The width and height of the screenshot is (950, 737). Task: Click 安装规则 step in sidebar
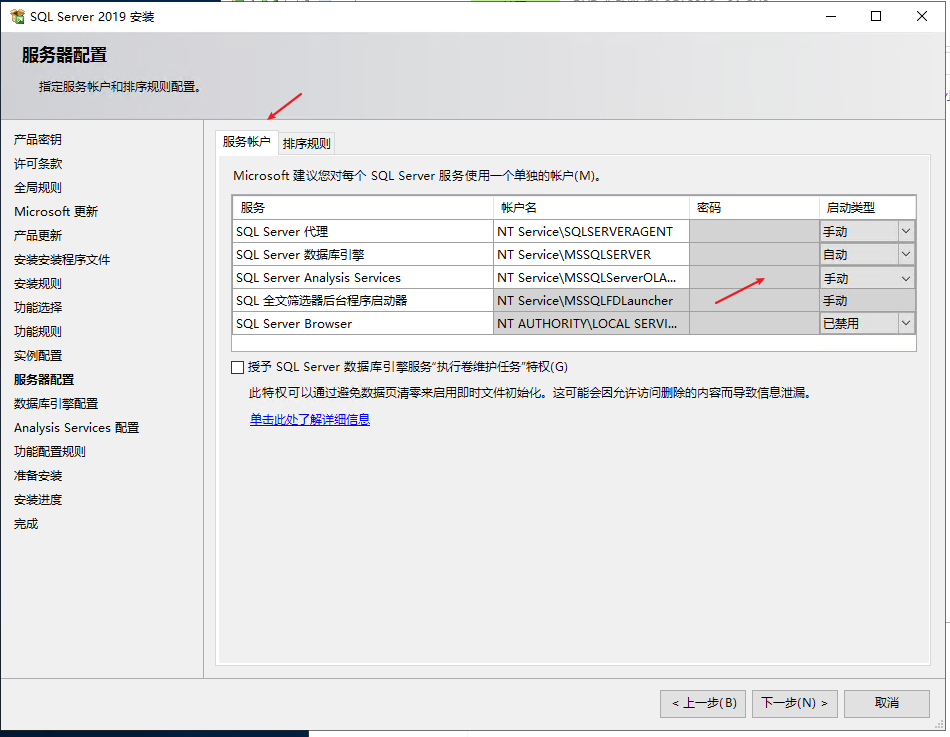pos(38,284)
